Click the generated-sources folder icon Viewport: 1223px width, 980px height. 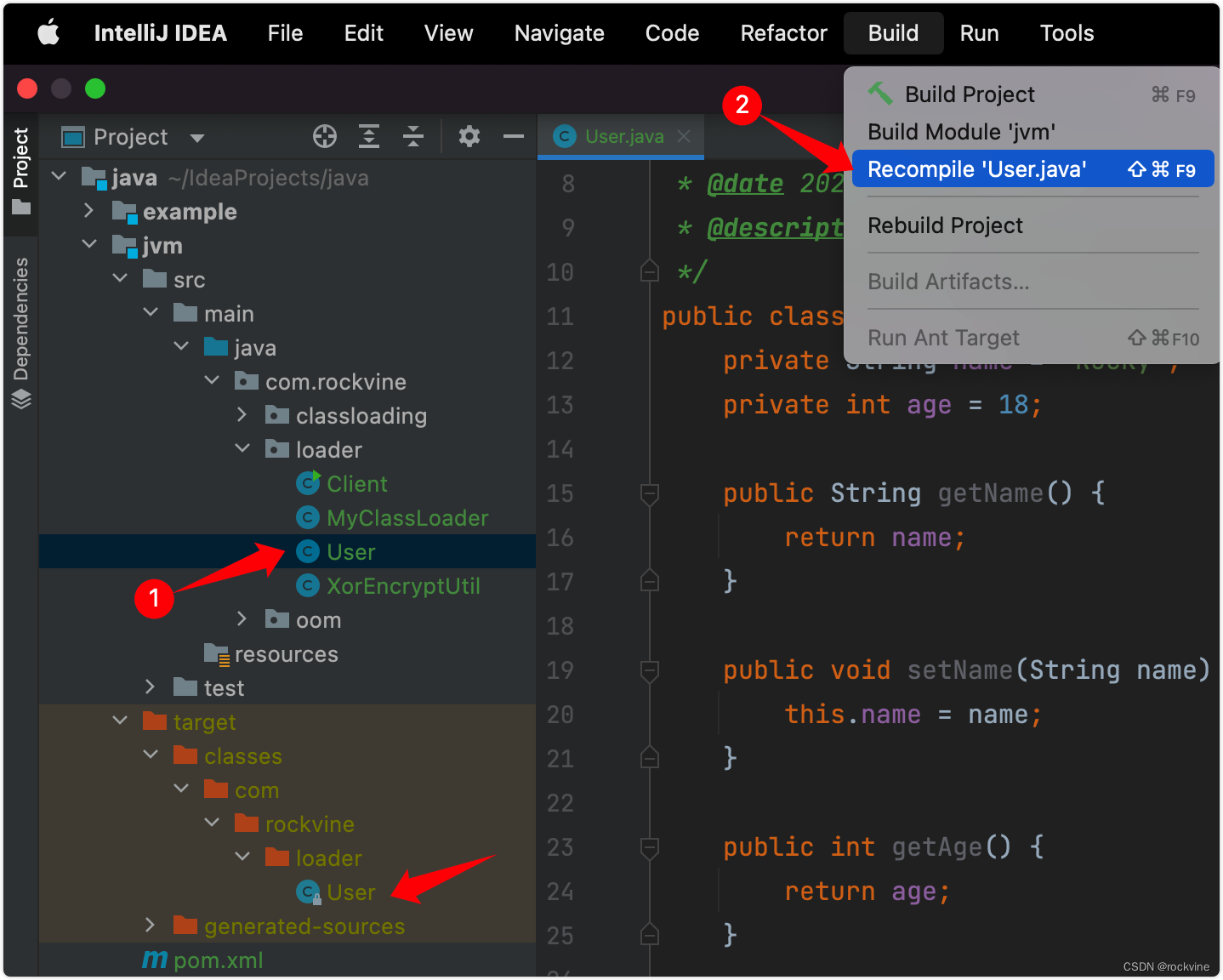(x=185, y=926)
